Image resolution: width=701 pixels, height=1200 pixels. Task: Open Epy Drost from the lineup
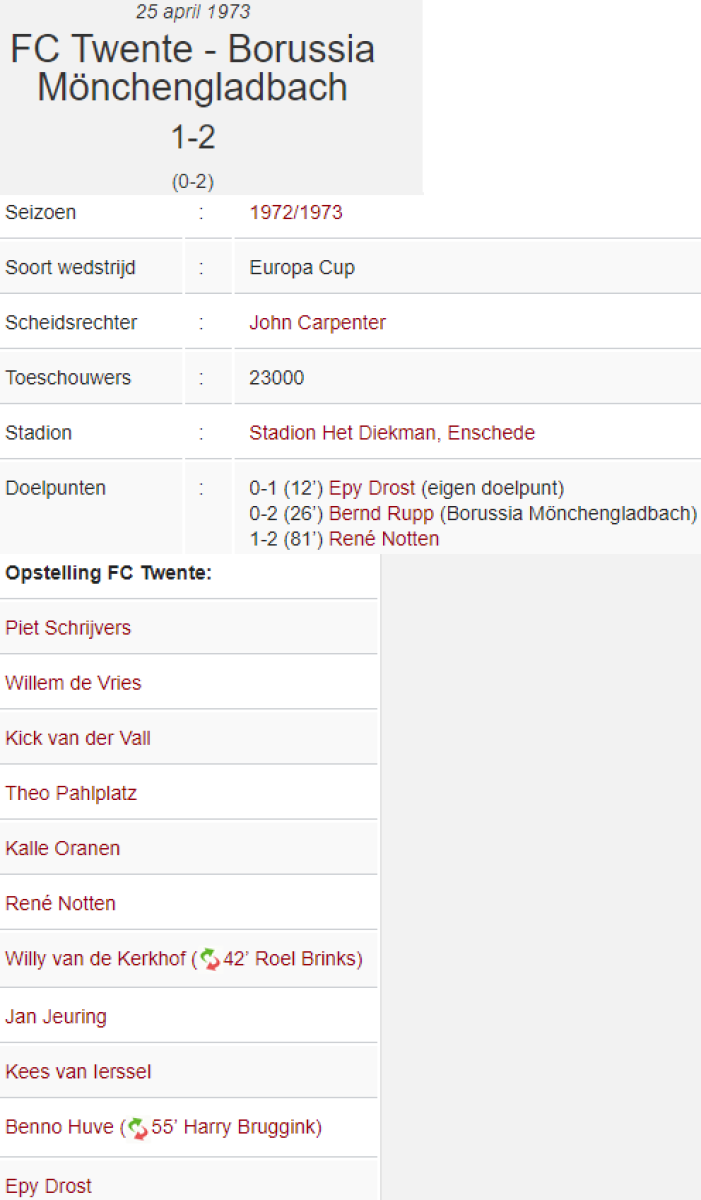click(48, 1186)
